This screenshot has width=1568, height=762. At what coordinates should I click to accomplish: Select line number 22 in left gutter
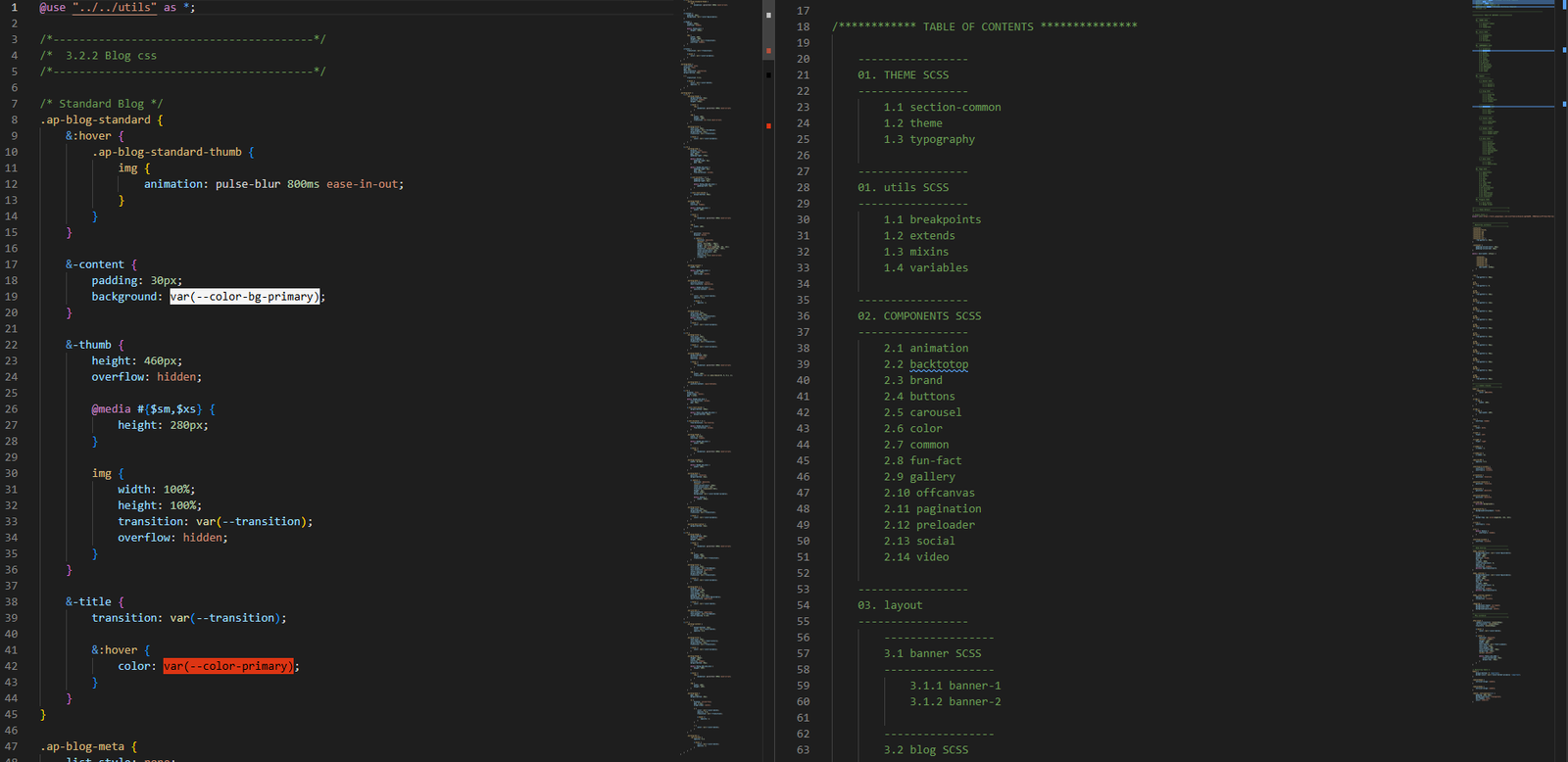click(x=12, y=345)
